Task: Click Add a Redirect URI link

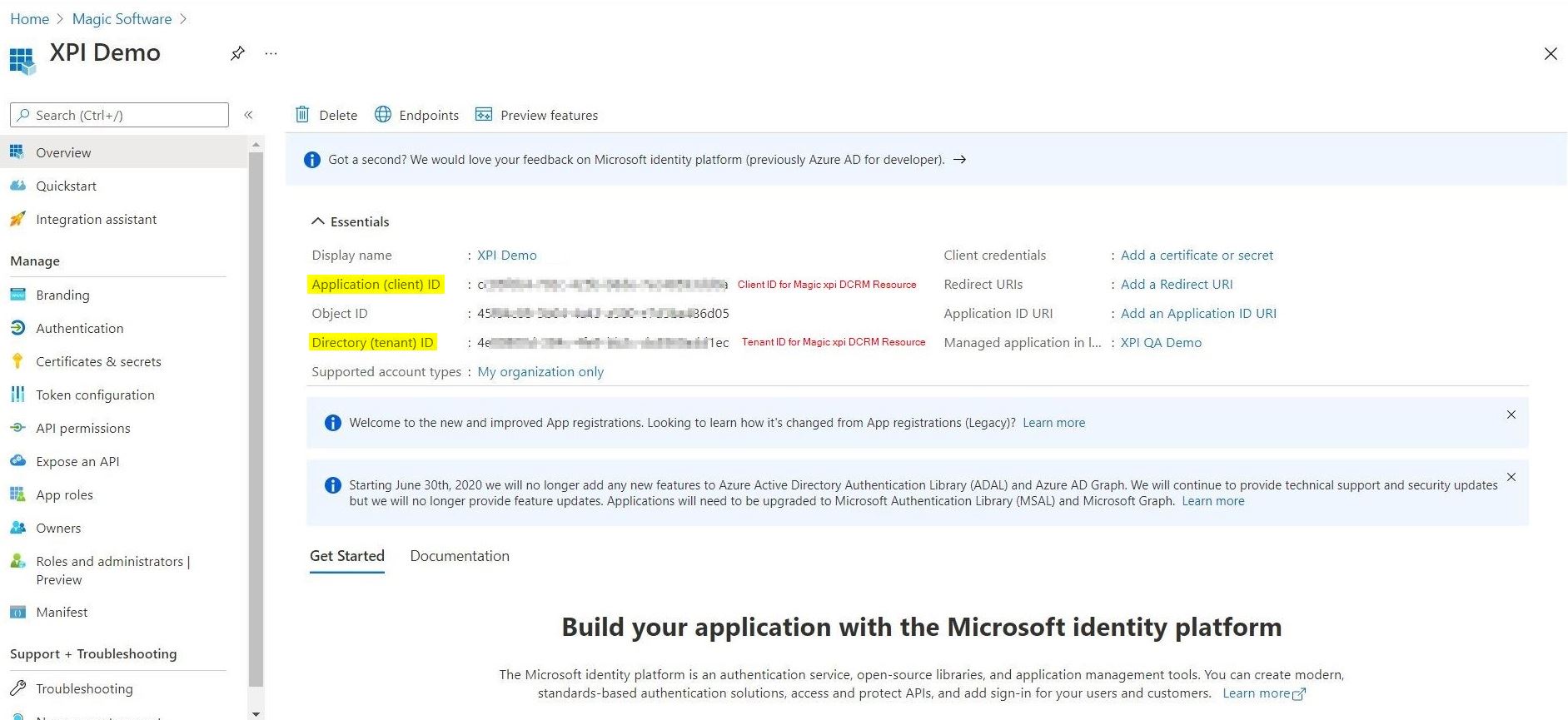Action: 1177,285
